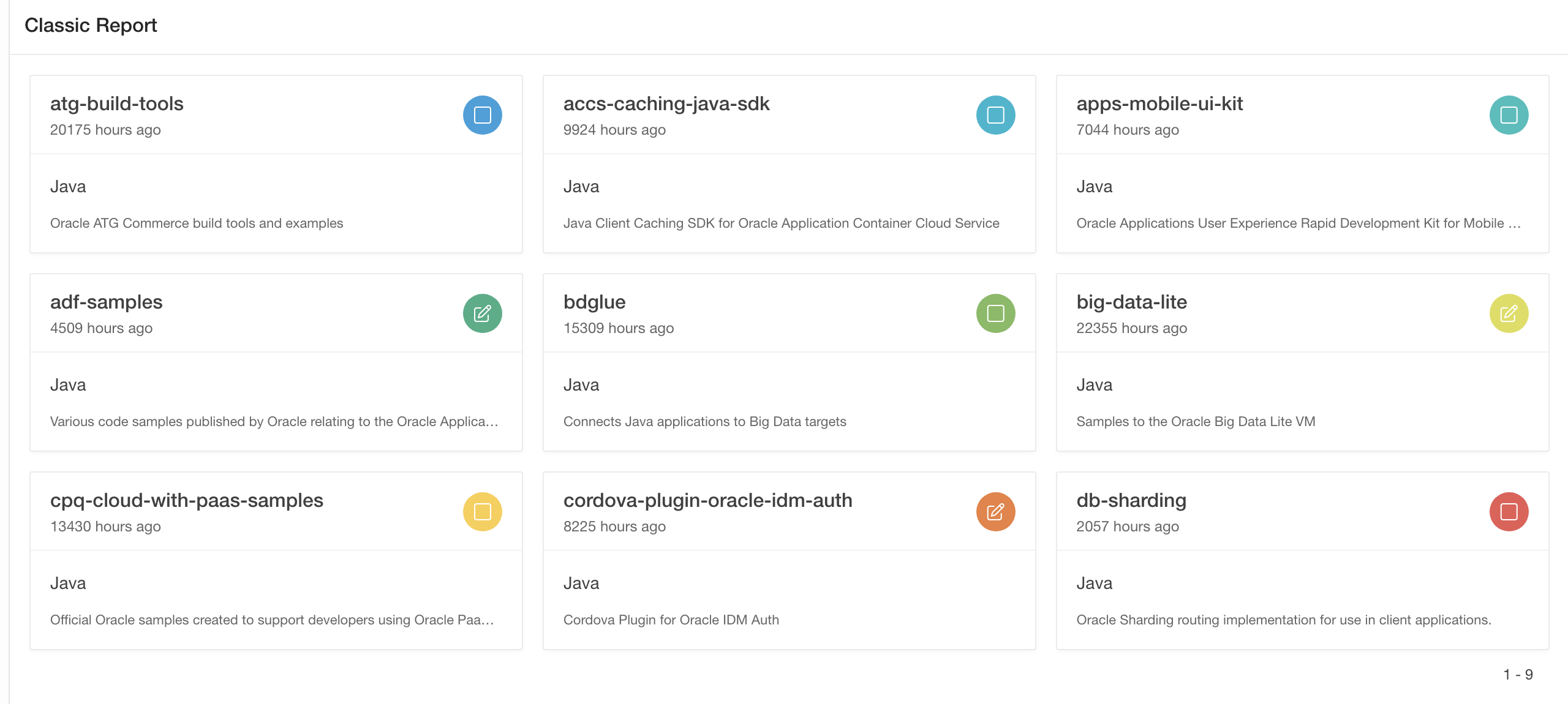Click the red square icon on db-sharding card
The height and width of the screenshot is (704, 1568).
[1509, 512]
